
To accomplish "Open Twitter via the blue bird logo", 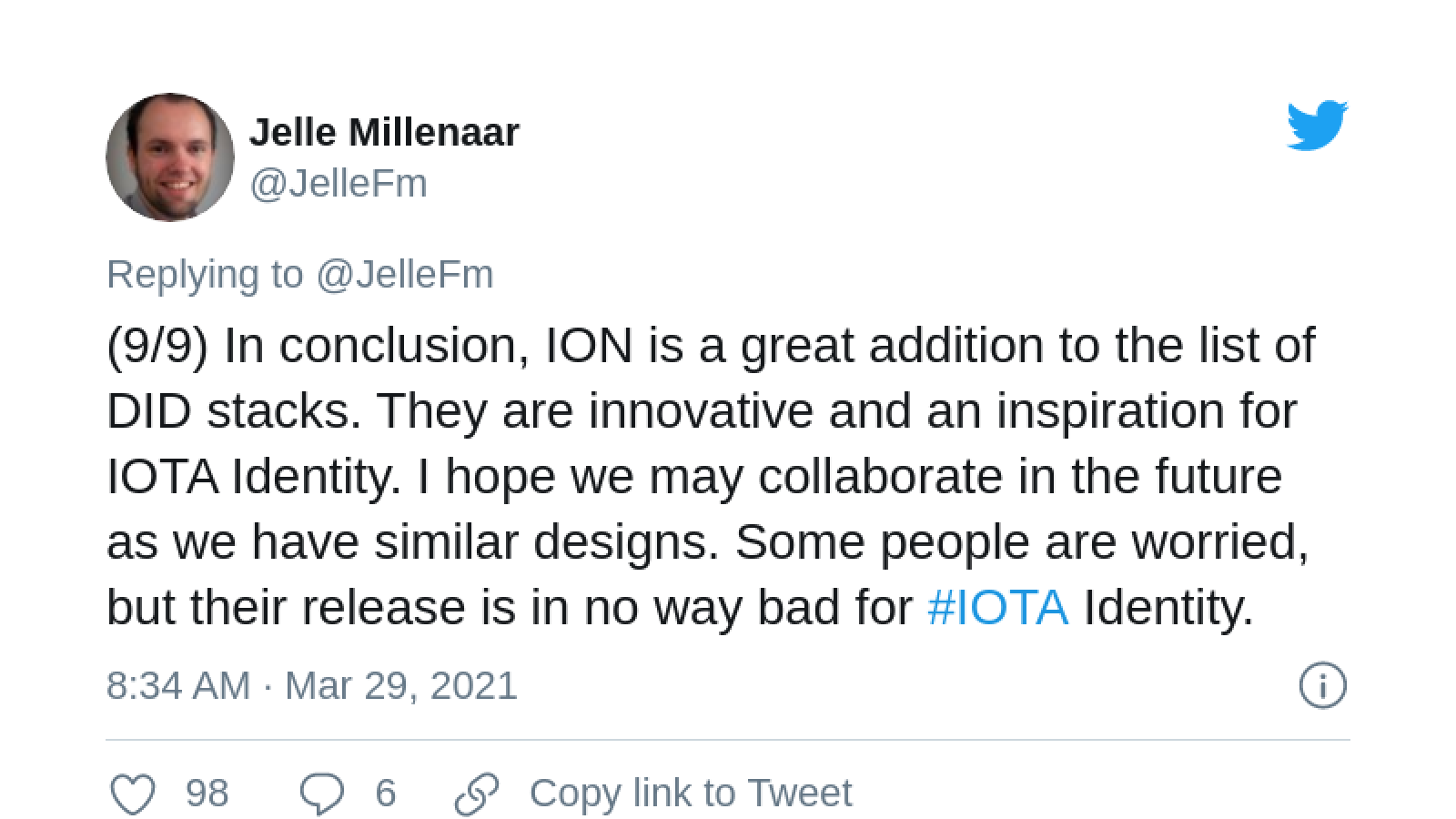I will tap(1317, 126).
